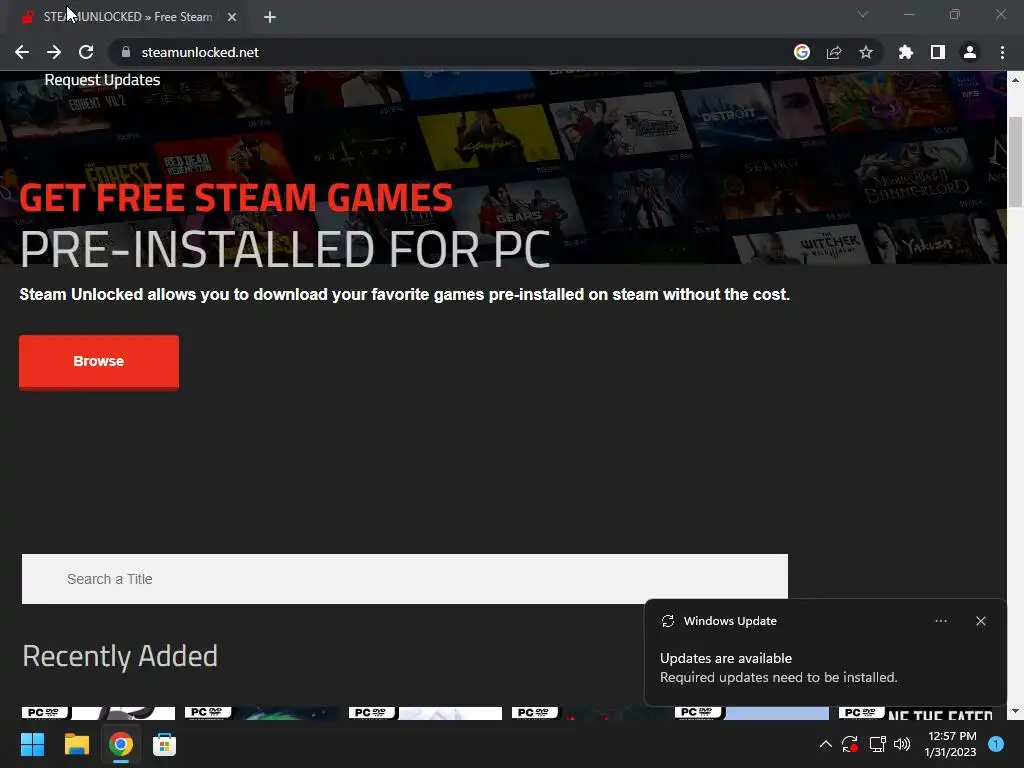Focus the Search a Title field
Screen dimensions: 1024x768
pyautogui.click(x=405, y=579)
